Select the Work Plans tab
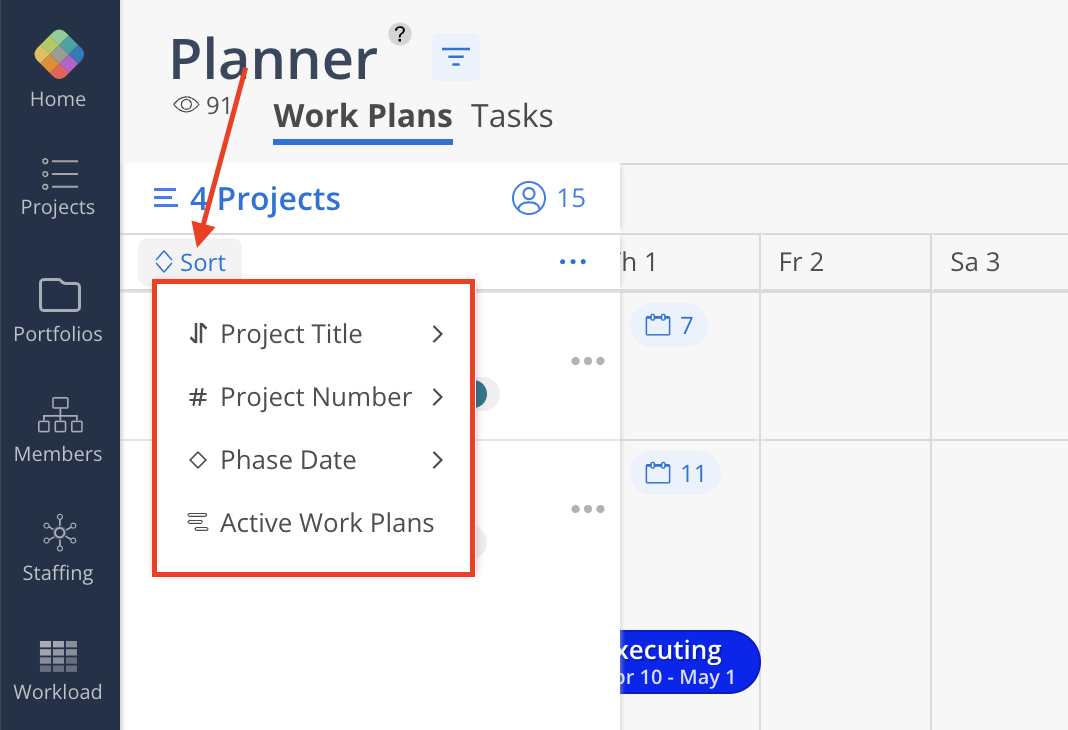The width and height of the screenshot is (1068, 730). click(x=363, y=116)
